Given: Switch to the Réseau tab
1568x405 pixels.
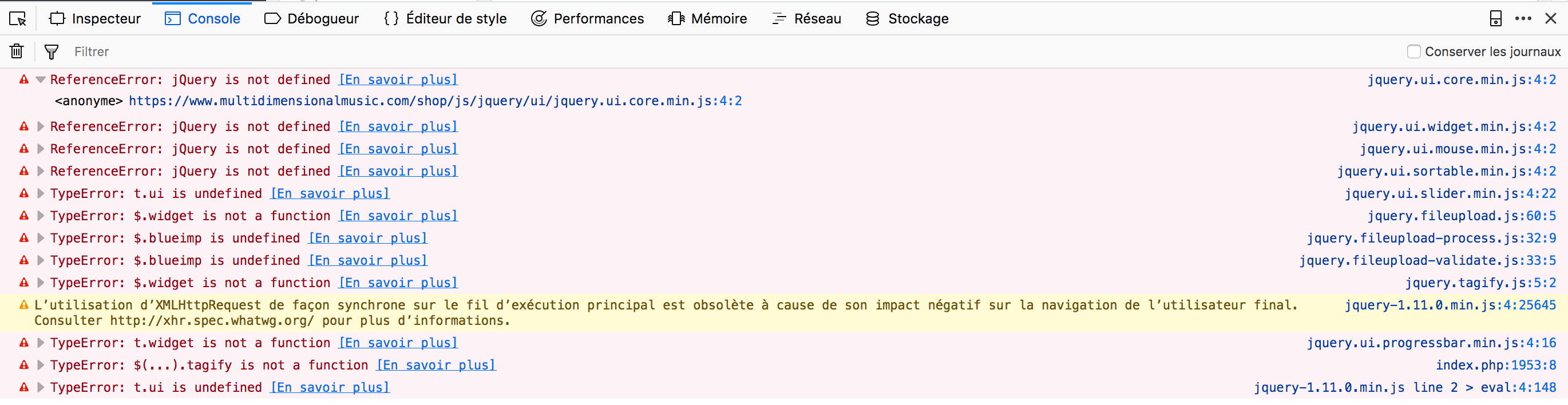Looking at the screenshot, I should pos(806,19).
